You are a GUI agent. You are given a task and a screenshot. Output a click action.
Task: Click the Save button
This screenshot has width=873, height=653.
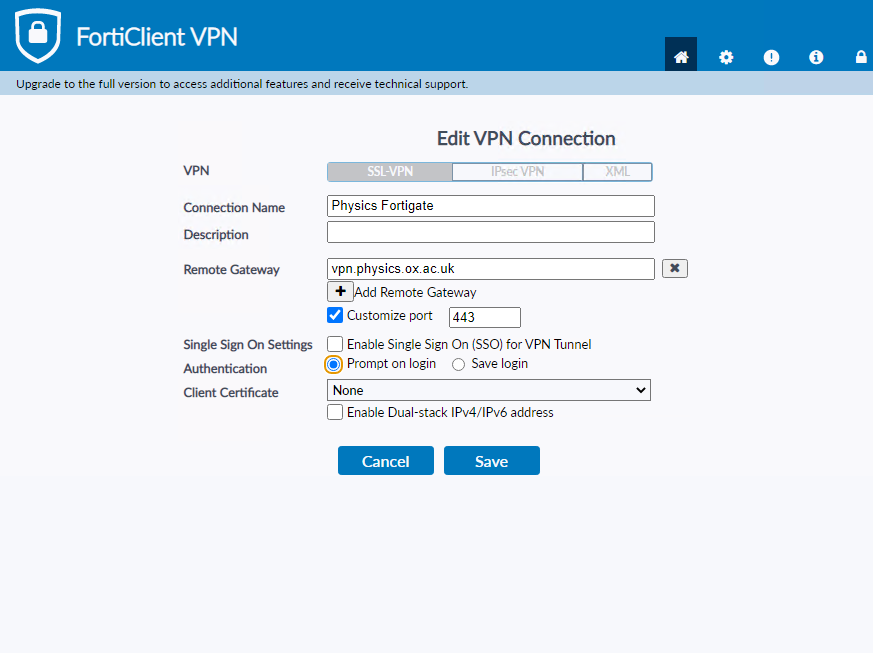pos(491,461)
